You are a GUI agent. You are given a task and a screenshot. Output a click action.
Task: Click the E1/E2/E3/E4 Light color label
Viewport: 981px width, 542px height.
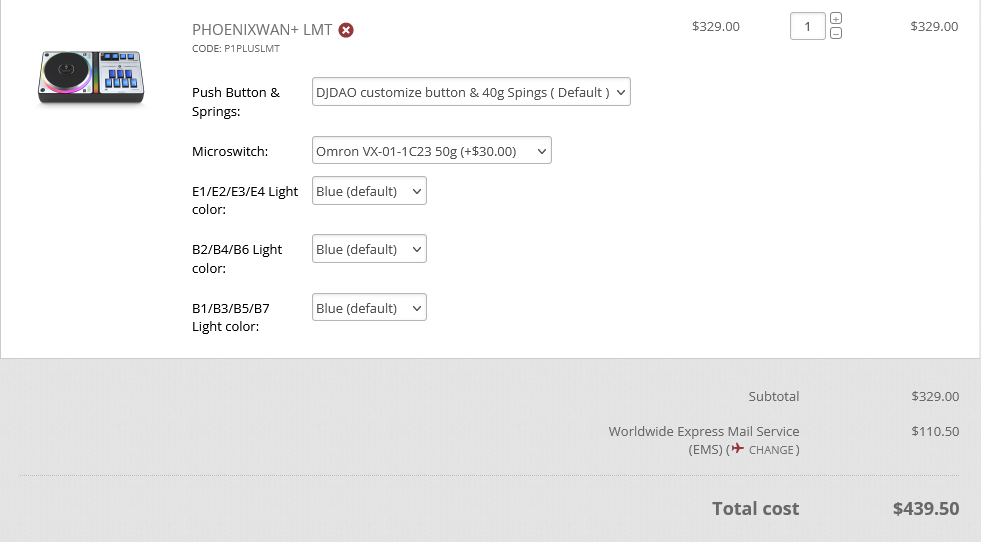tap(245, 200)
